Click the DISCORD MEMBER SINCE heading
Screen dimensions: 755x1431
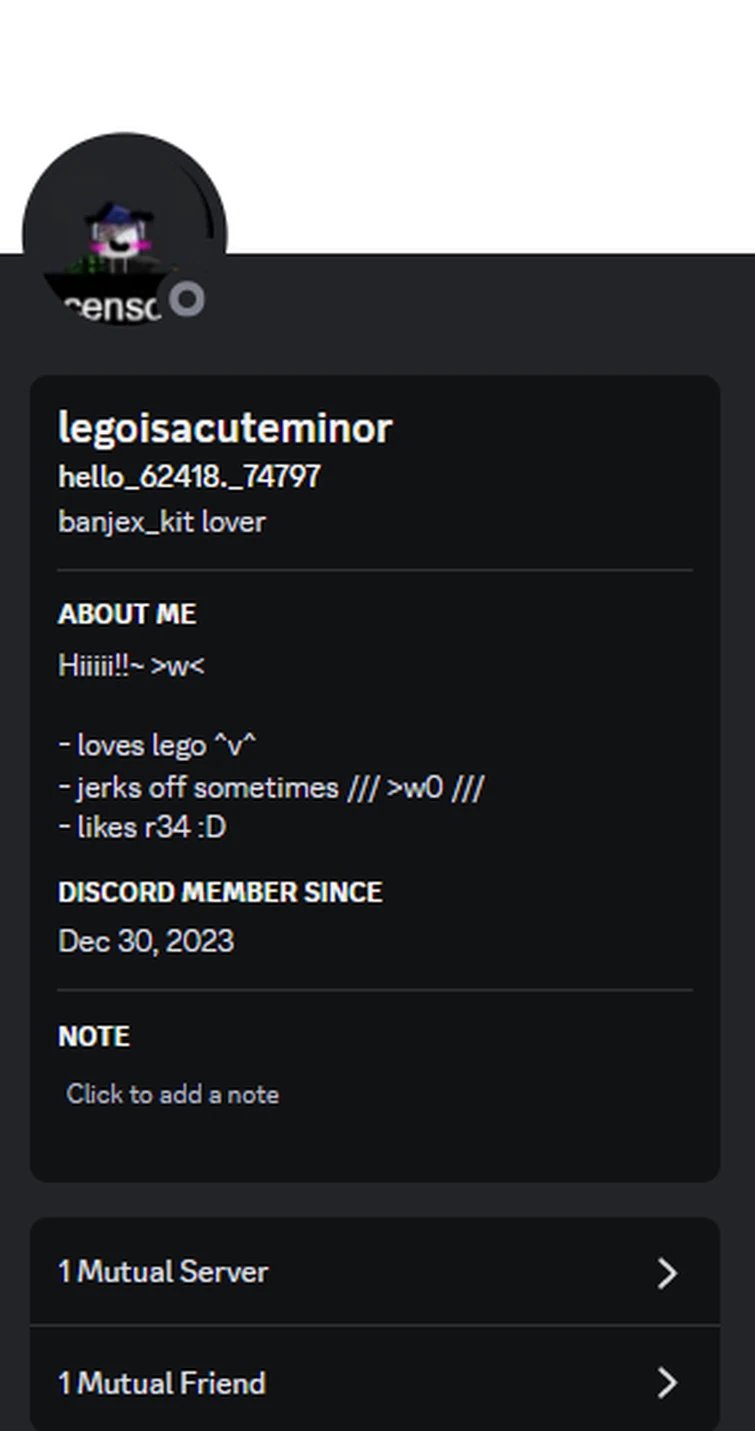[x=220, y=892]
